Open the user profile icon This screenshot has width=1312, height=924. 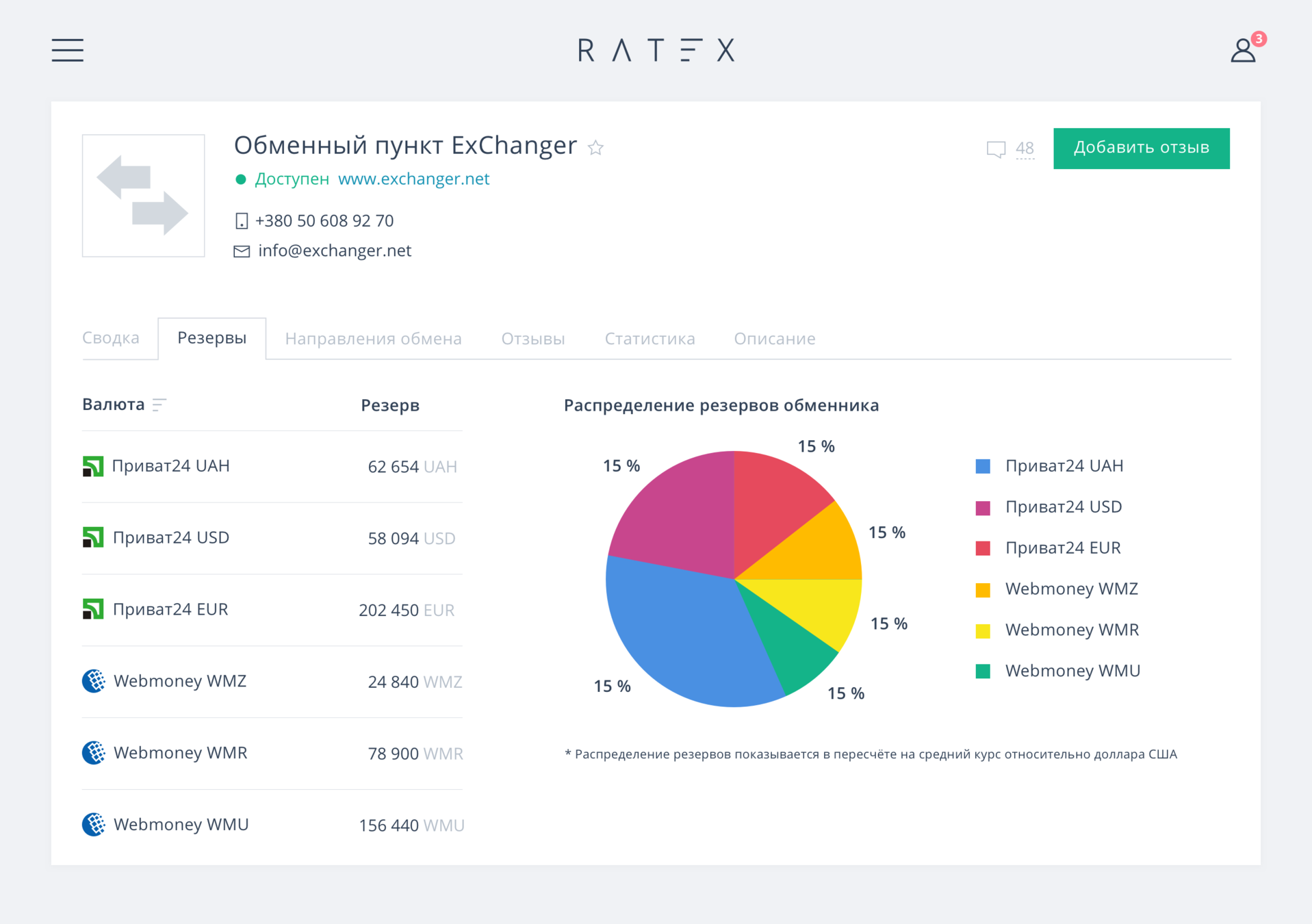(1242, 51)
